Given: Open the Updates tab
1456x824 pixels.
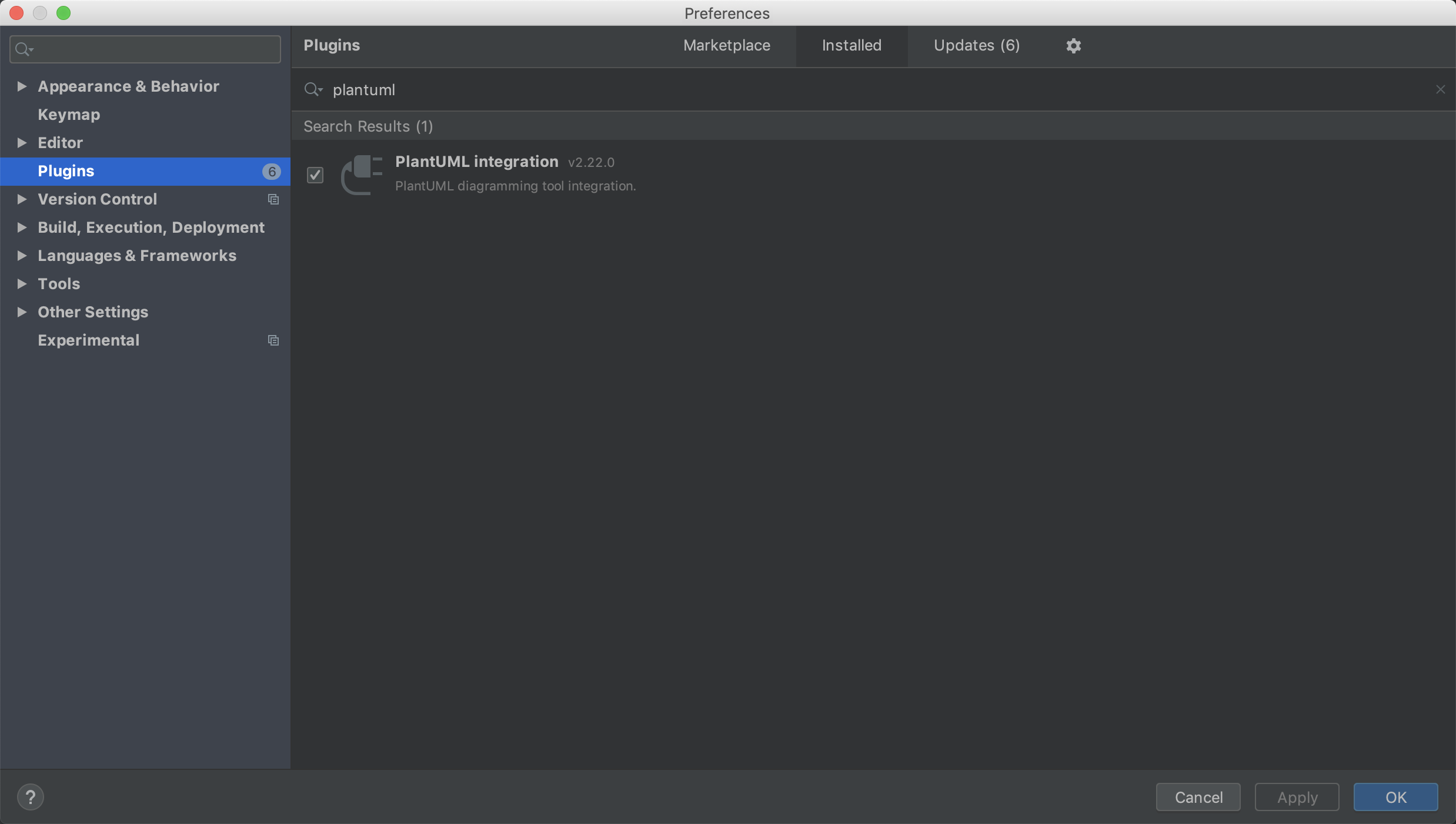Looking at the screenshot, I should [x=976, y=45].
